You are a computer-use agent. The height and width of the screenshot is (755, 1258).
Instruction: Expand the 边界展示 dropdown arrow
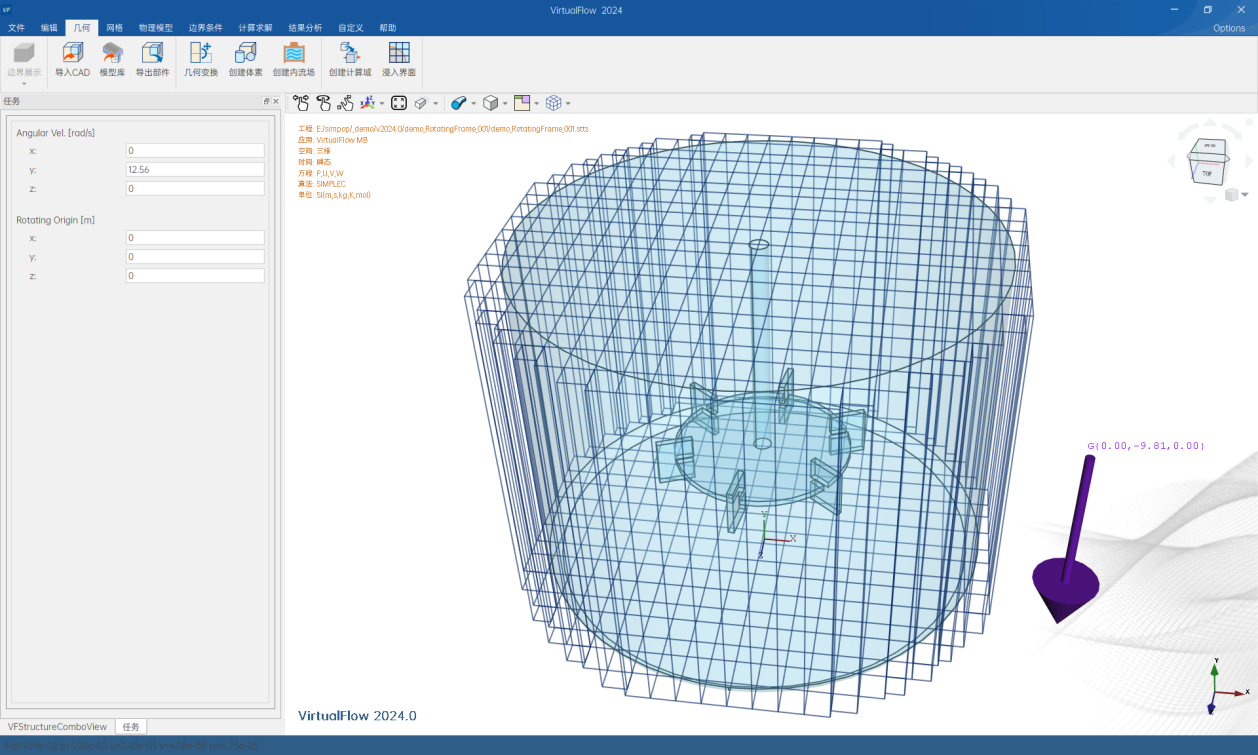pyautogui.click(x=24, y=84)
